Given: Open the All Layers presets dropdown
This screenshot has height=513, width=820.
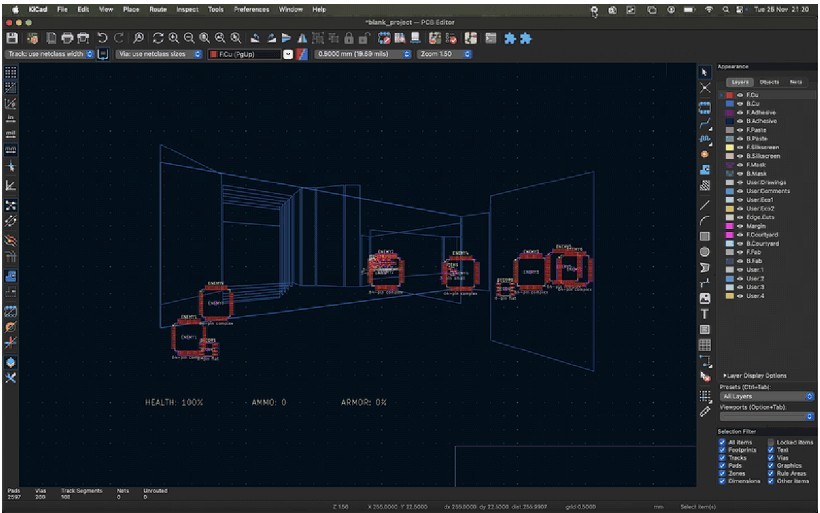Looking at the screenshot, I should (766, 396).
